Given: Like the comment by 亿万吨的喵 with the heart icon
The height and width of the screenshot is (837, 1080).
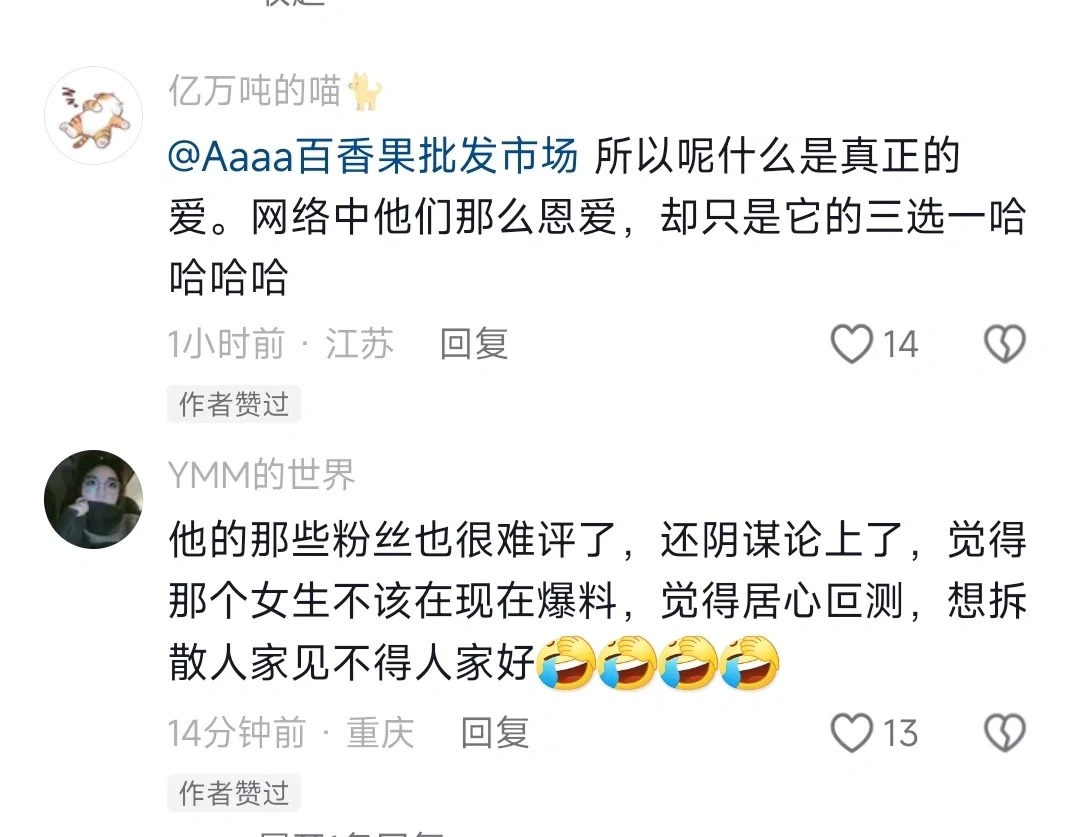Looking at the screenshot, I should (x=851, y=344).
